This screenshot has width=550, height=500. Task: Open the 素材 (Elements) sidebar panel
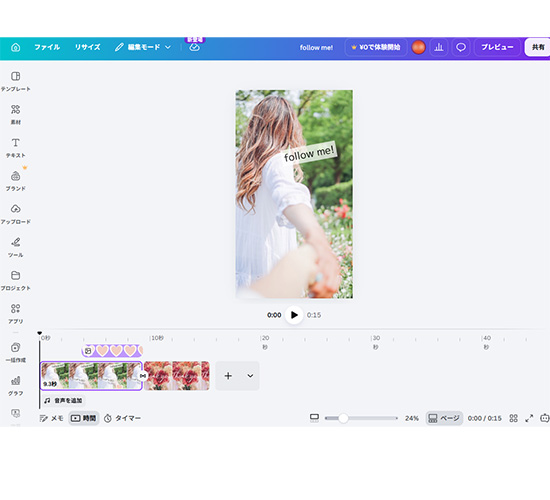15,114
